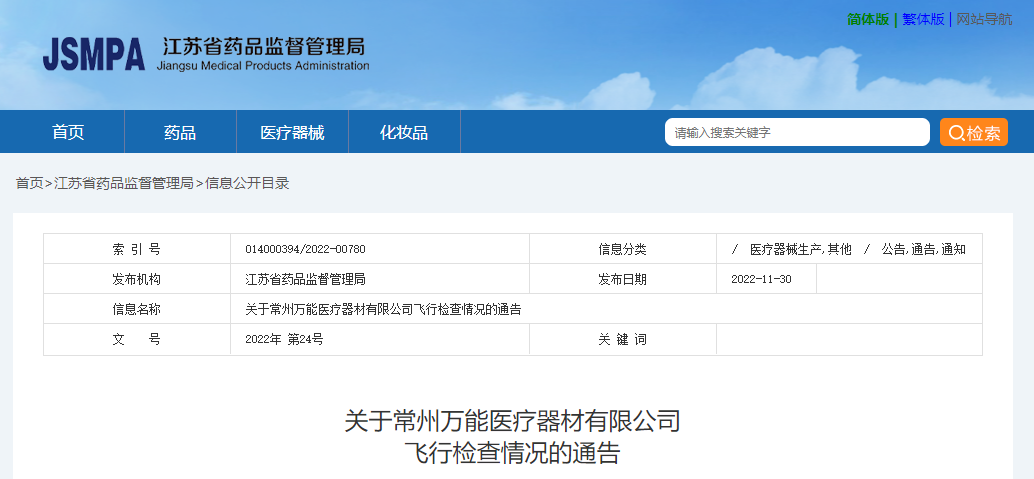The width and height of the screenshot is (1034, 479).
Task: Click 公告,通告,通知 category text
Action: [923, 249]
